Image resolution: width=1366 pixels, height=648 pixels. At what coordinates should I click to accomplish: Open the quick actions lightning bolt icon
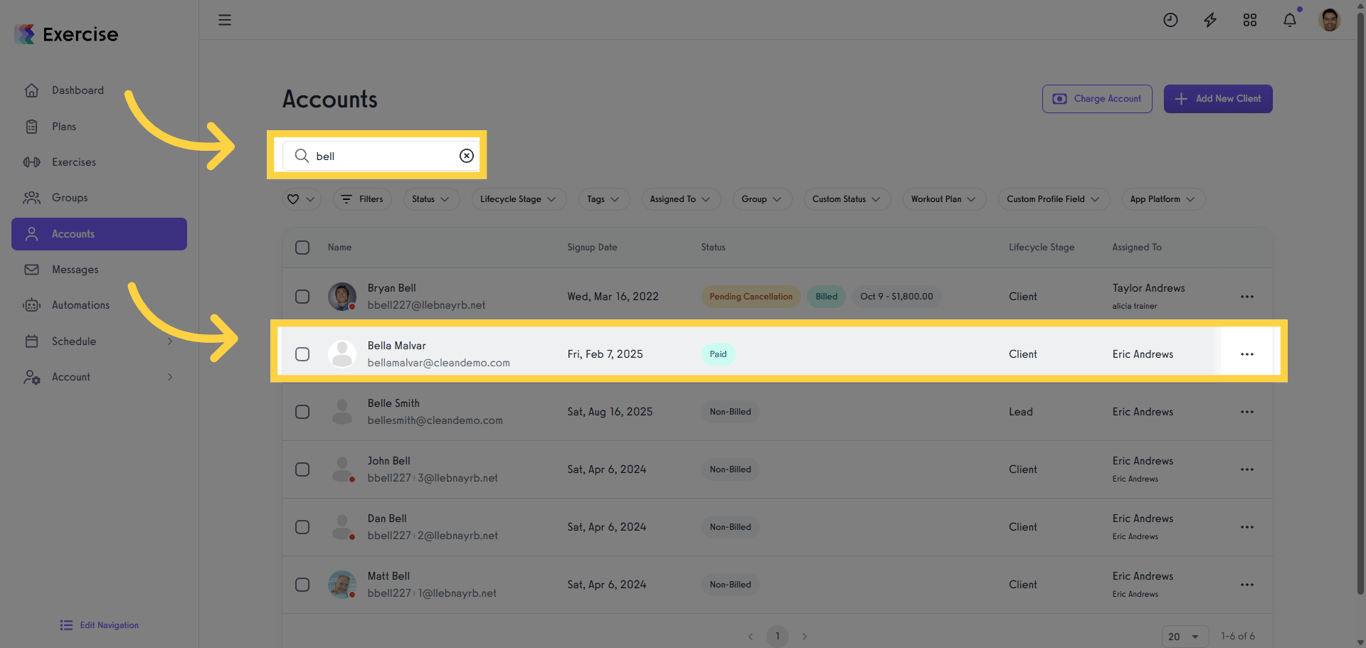1210,19
